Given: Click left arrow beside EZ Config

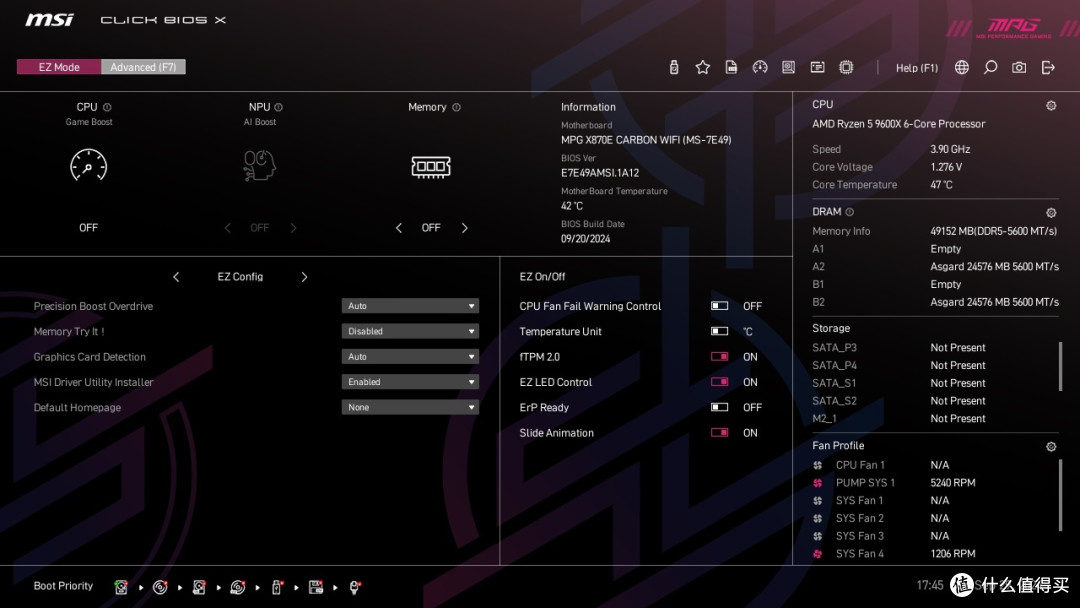Looking at the screenshot, I should pyautogui.click(x=176, y=277).
